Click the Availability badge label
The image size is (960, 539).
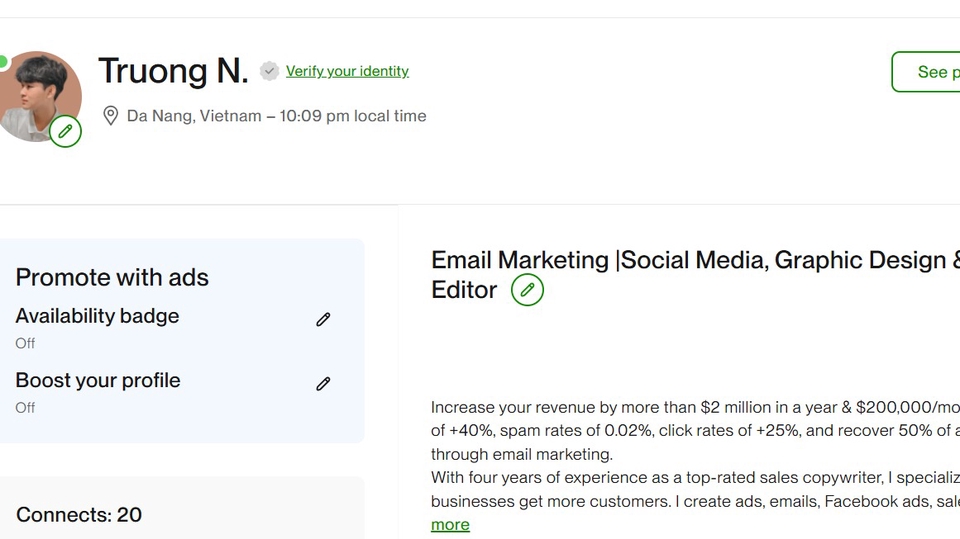click(97, 316)
